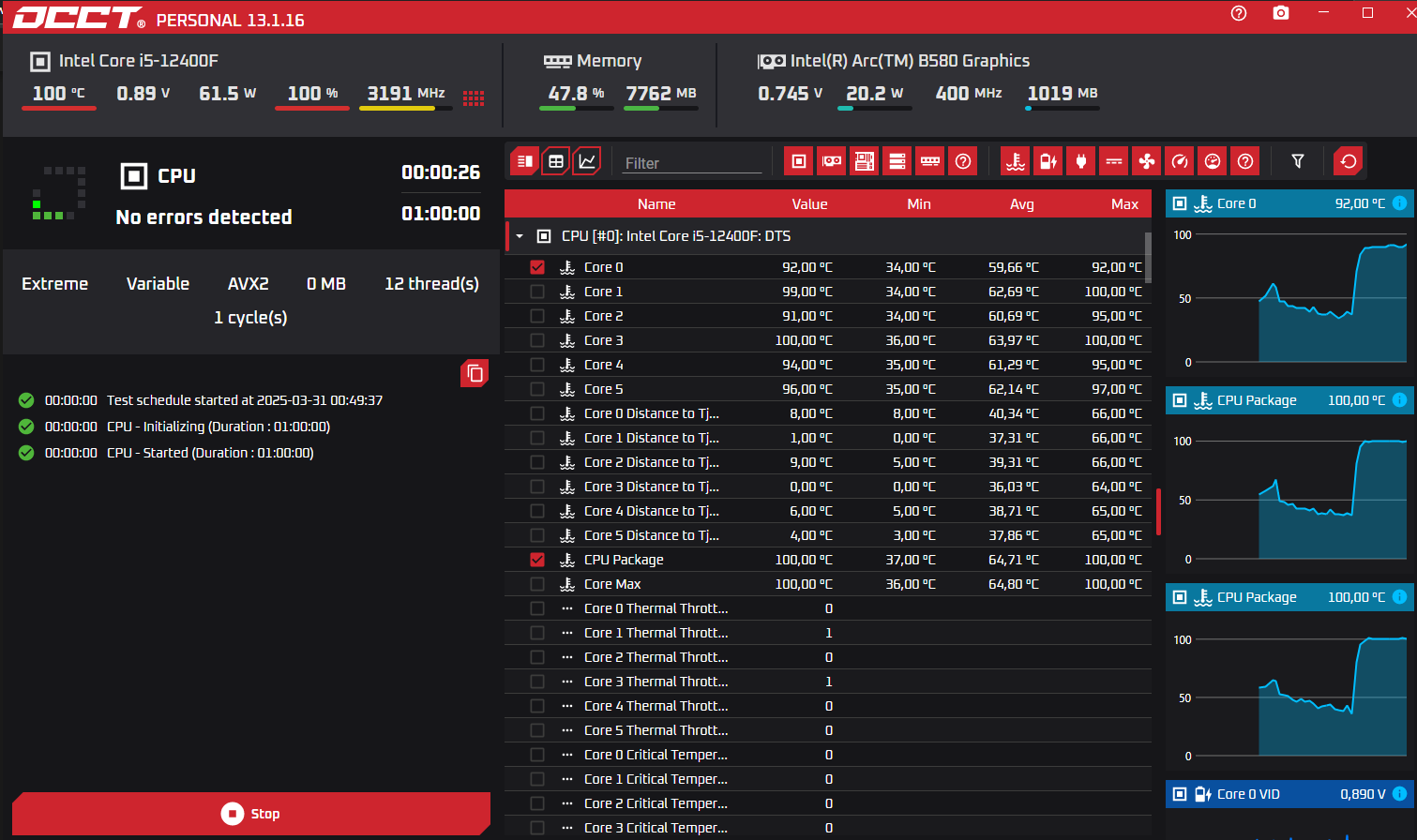Sort the table by the Max column
This screenshot has height=840, width=1417.
(x=1124, y=204)
